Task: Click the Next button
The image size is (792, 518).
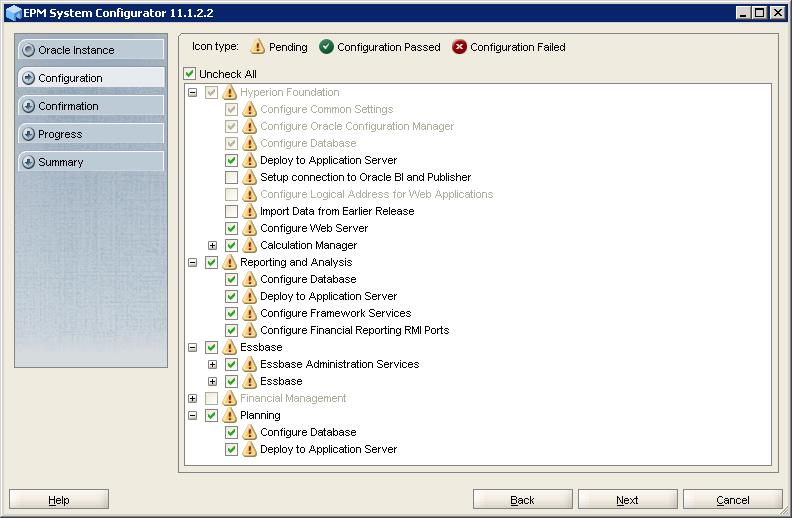Action: 628,499
